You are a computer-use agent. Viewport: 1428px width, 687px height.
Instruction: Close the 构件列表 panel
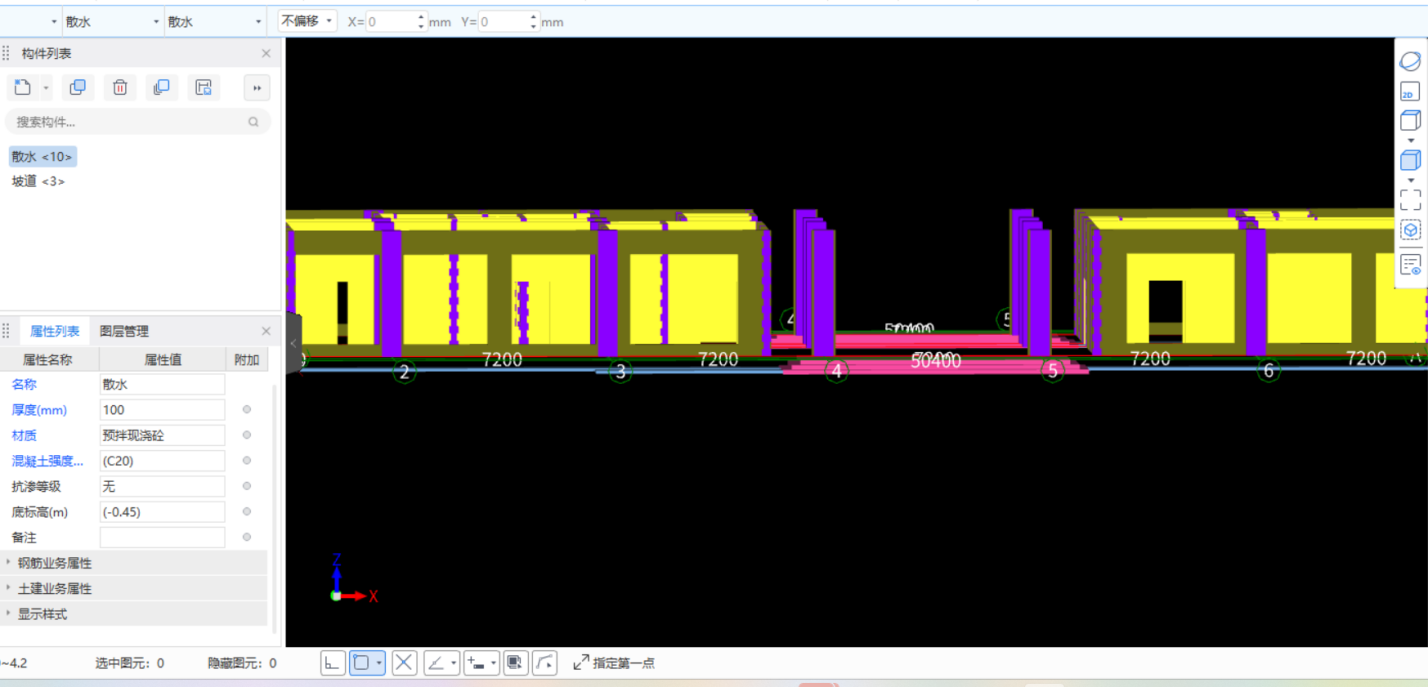[266, 54]
